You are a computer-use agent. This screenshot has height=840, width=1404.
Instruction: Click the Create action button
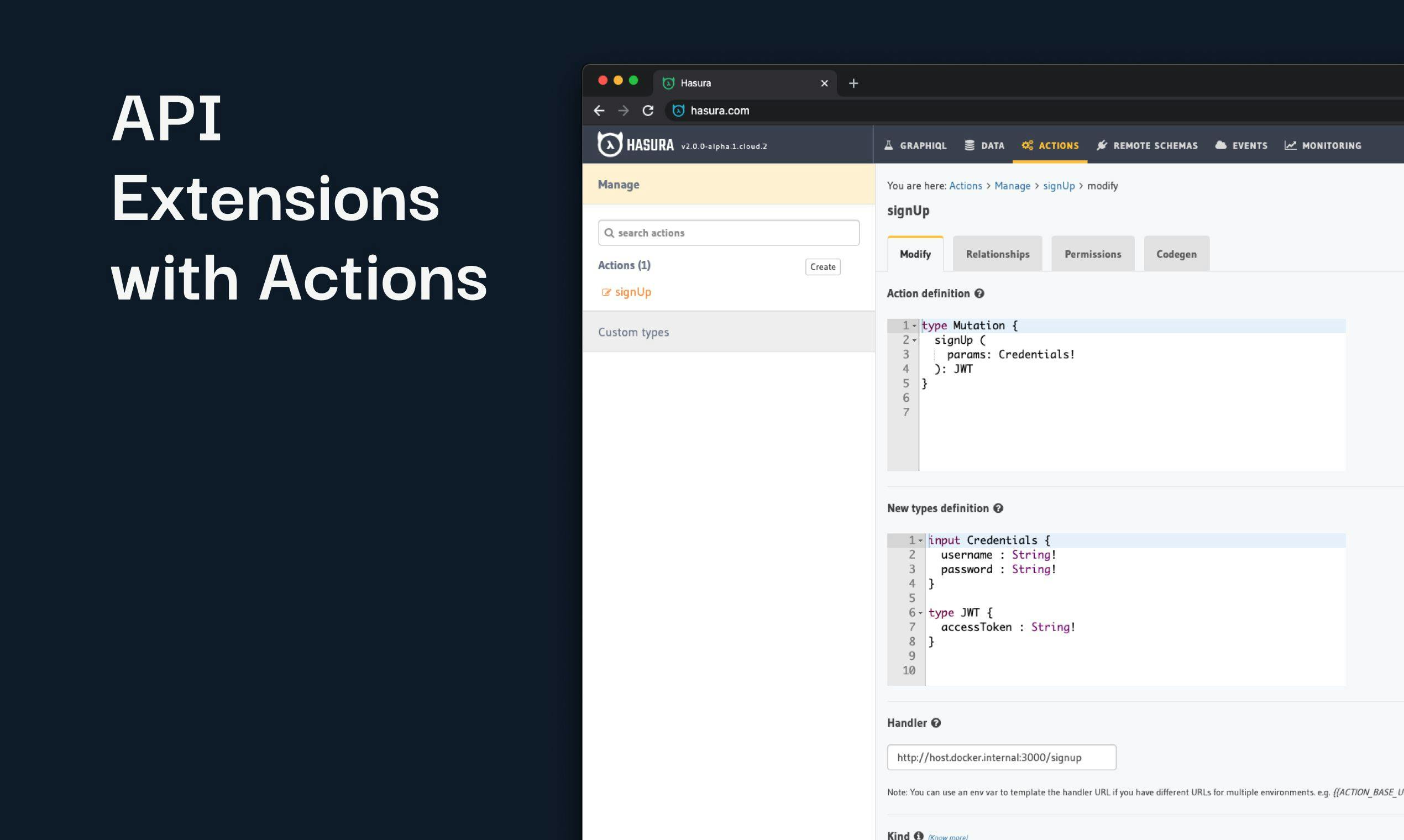click(x=823, y=266)
